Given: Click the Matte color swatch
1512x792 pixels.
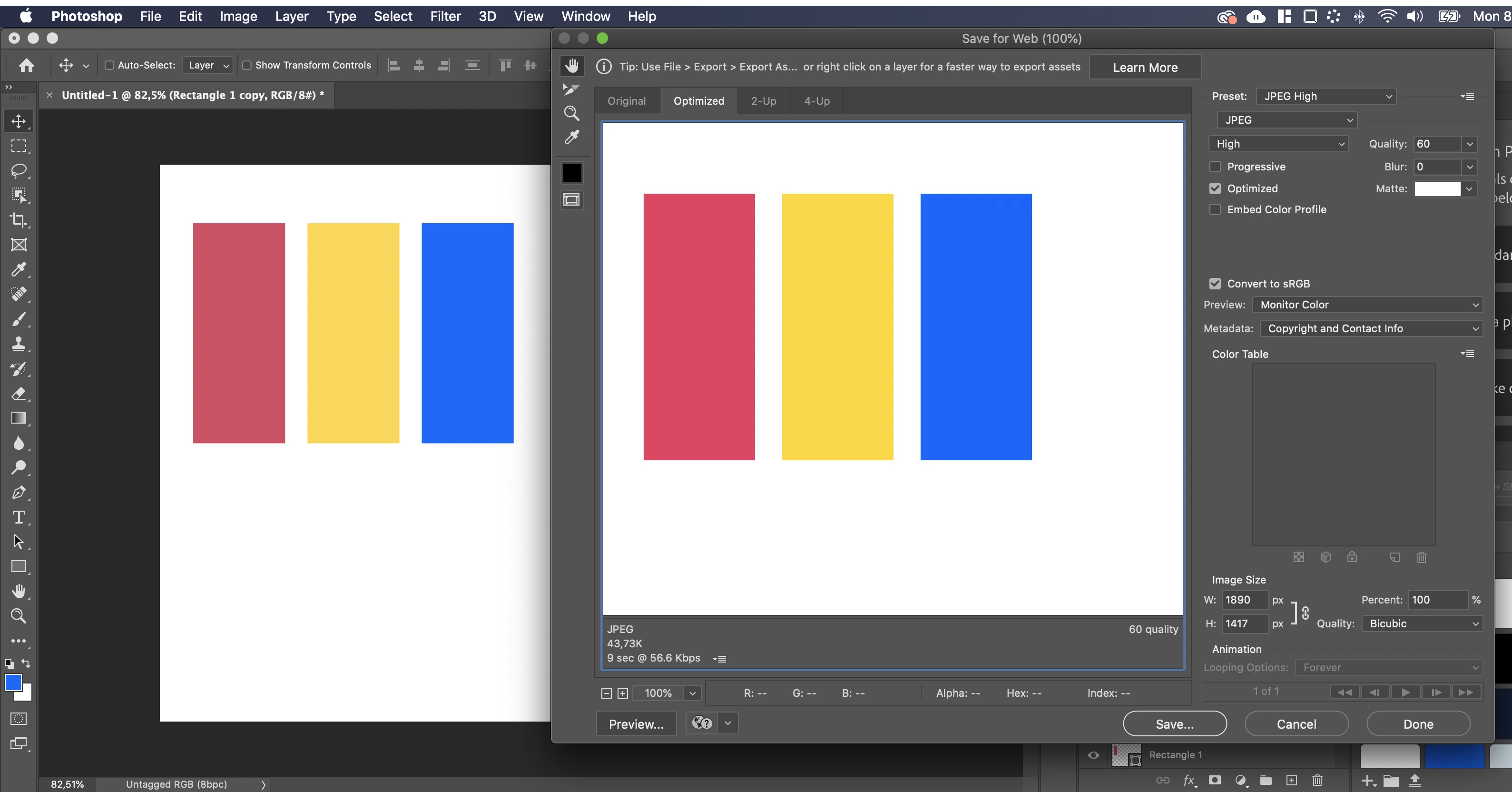Looking at the screenshot, I should [x=1437, y=188].
